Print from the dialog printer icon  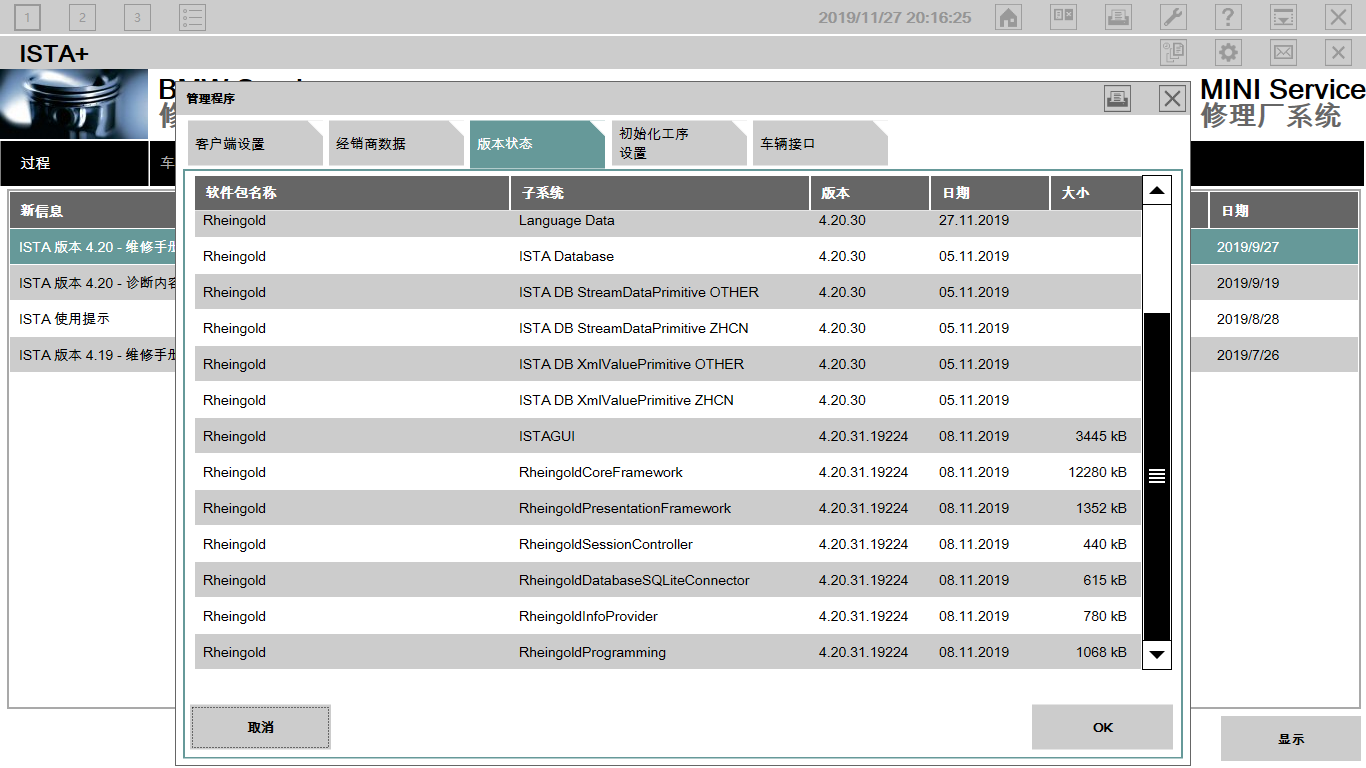click(x=1118, y=98)
